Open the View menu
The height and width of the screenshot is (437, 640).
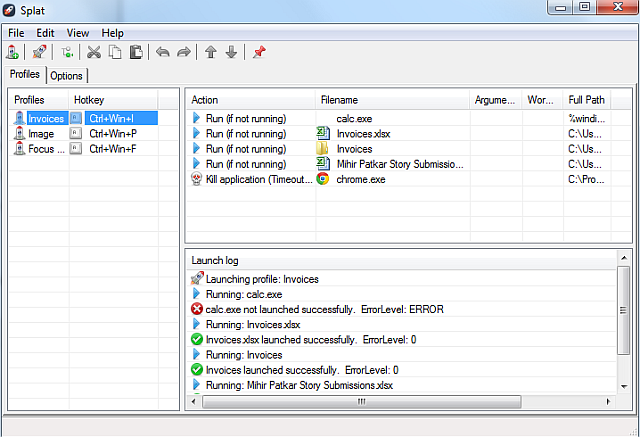[x=77, y=33]
